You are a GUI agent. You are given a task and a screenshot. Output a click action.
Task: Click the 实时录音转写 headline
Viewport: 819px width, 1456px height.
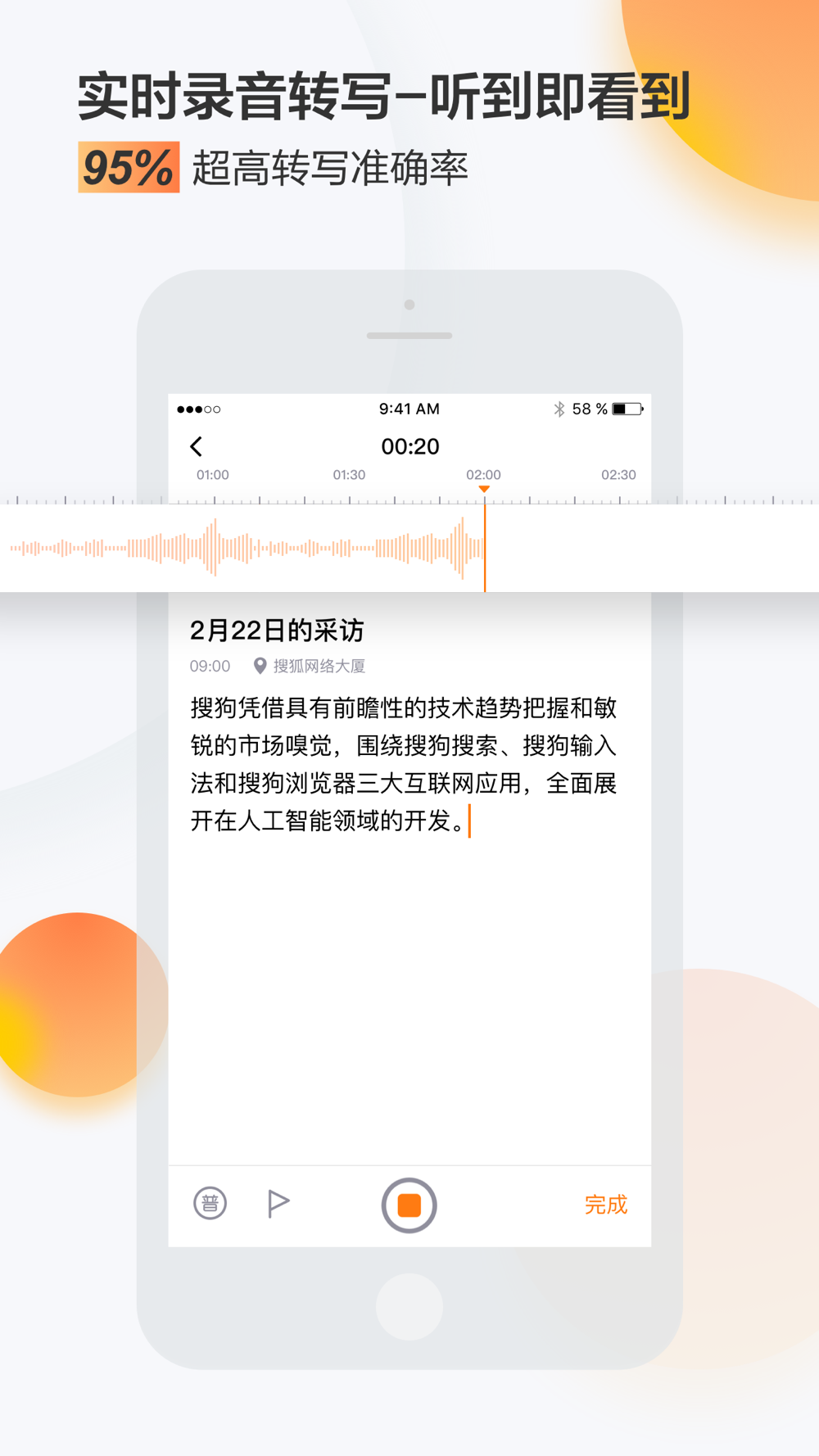(233, 97)
